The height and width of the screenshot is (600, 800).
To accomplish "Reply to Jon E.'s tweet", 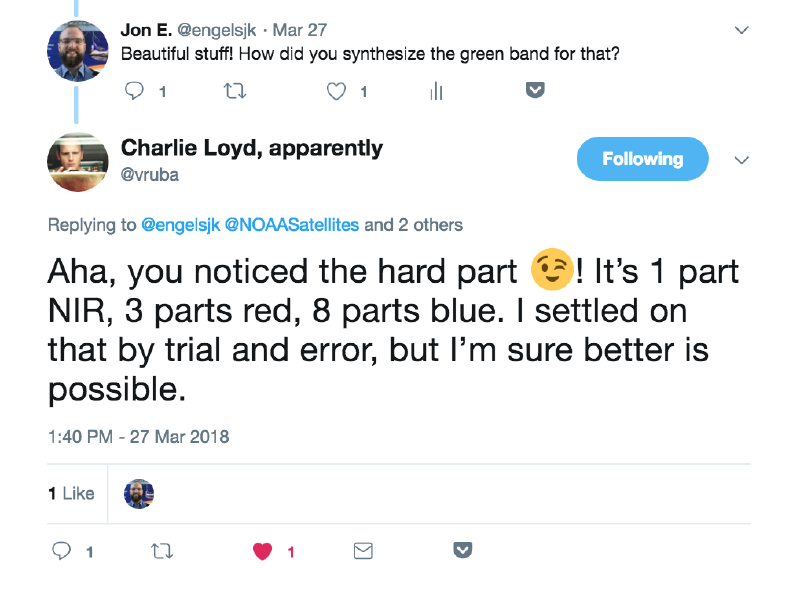I will click(134, 91).
